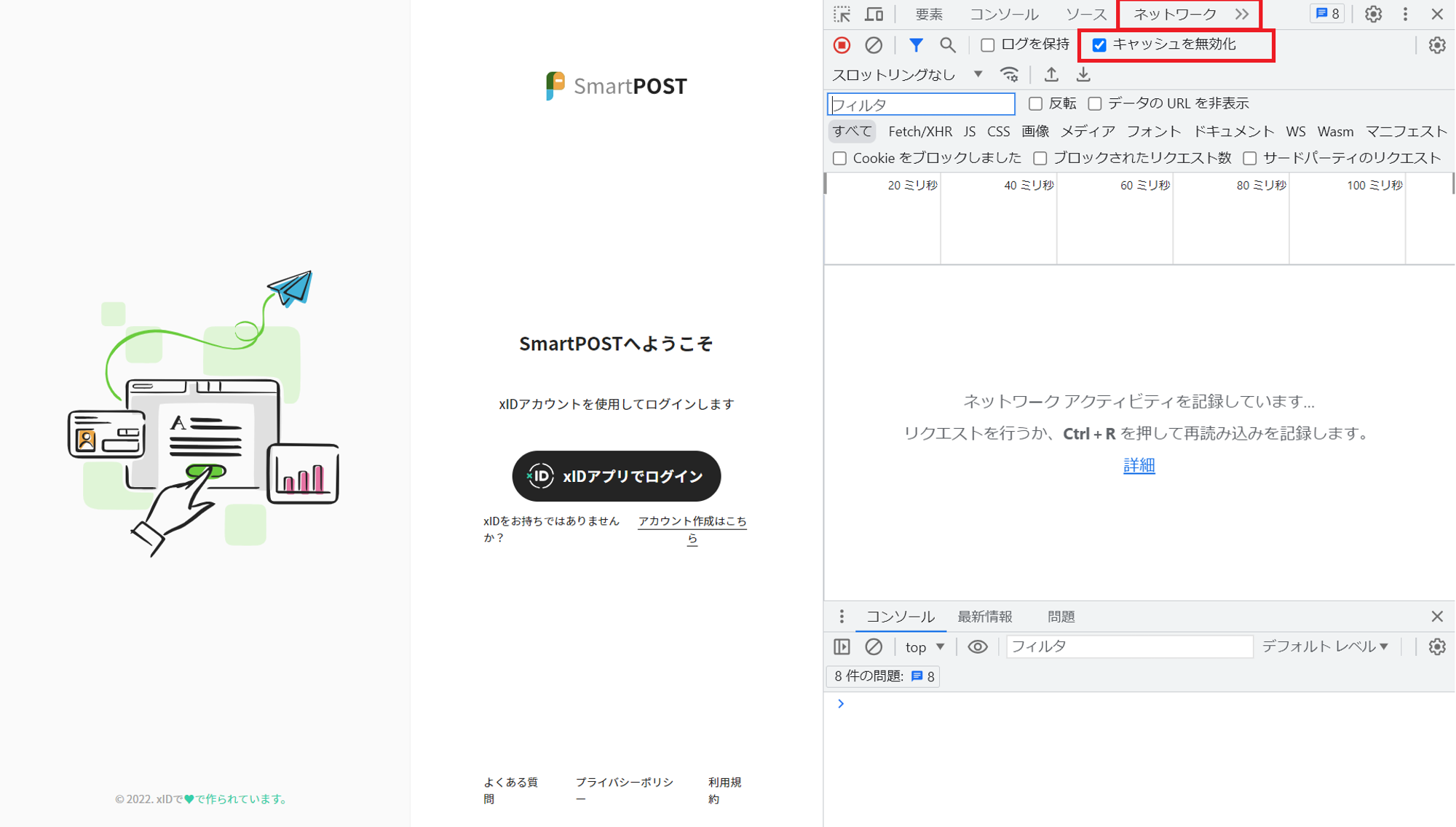This screenshot has height=827, width=1456.
Task: Filter by JS requests
Action: 969,131
